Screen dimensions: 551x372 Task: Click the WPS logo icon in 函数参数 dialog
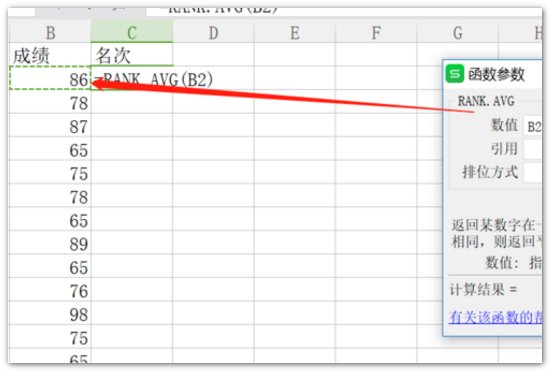pyautogui.click(x=455, y=74)
